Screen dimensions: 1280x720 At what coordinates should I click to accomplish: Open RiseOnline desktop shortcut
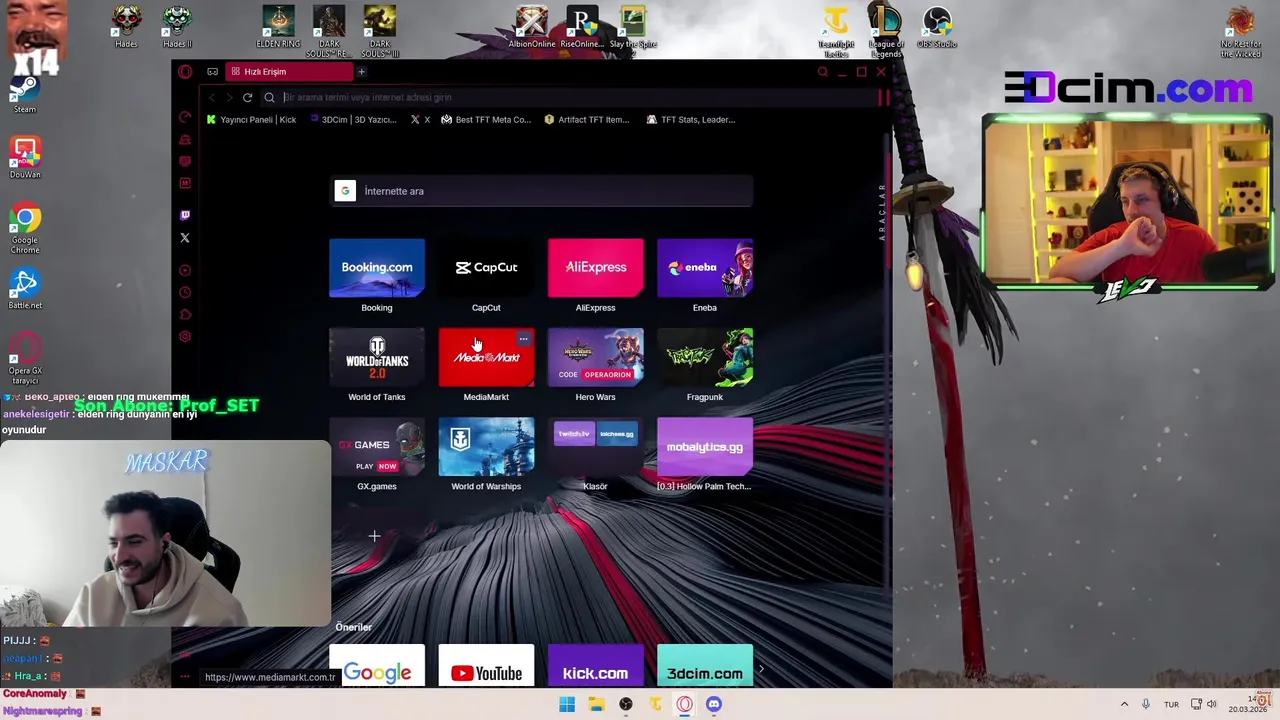(581, 27)
